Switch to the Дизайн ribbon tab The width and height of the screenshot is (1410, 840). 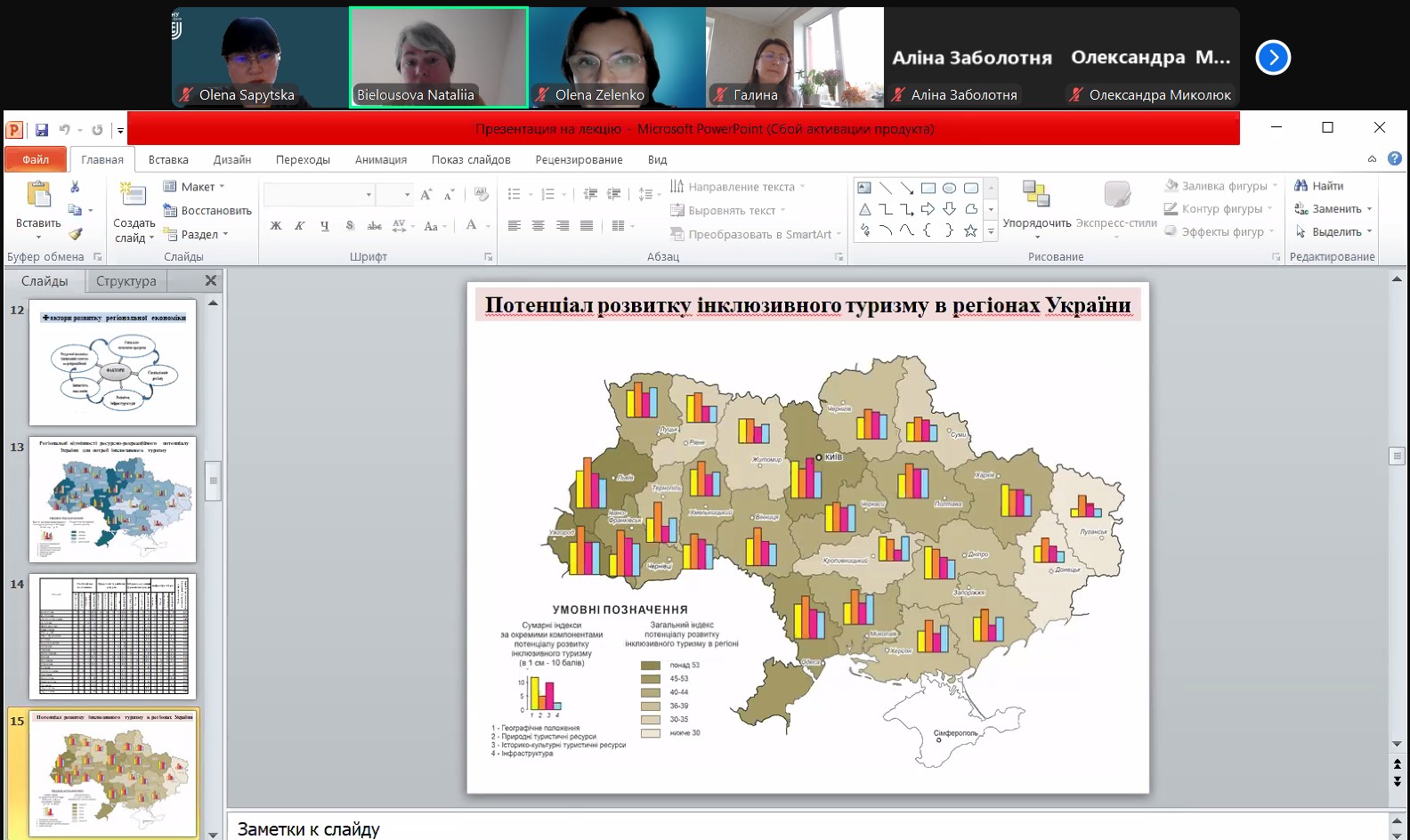(x=232, y=160)
